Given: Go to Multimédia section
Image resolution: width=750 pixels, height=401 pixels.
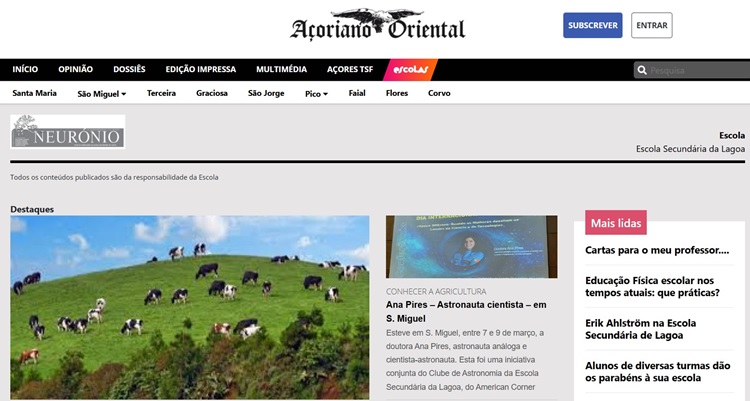Looking at the screenshot, I should [x=281, y=69].
